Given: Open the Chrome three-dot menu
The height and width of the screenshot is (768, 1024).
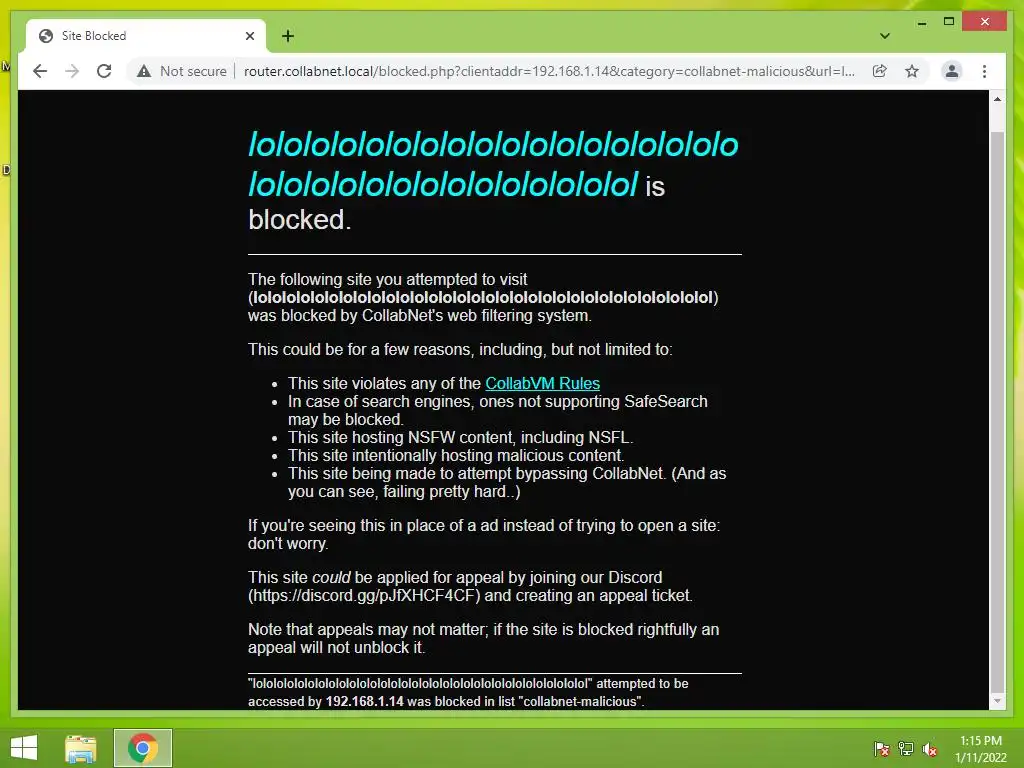Looking at the screenshot, I should [984, 71].
